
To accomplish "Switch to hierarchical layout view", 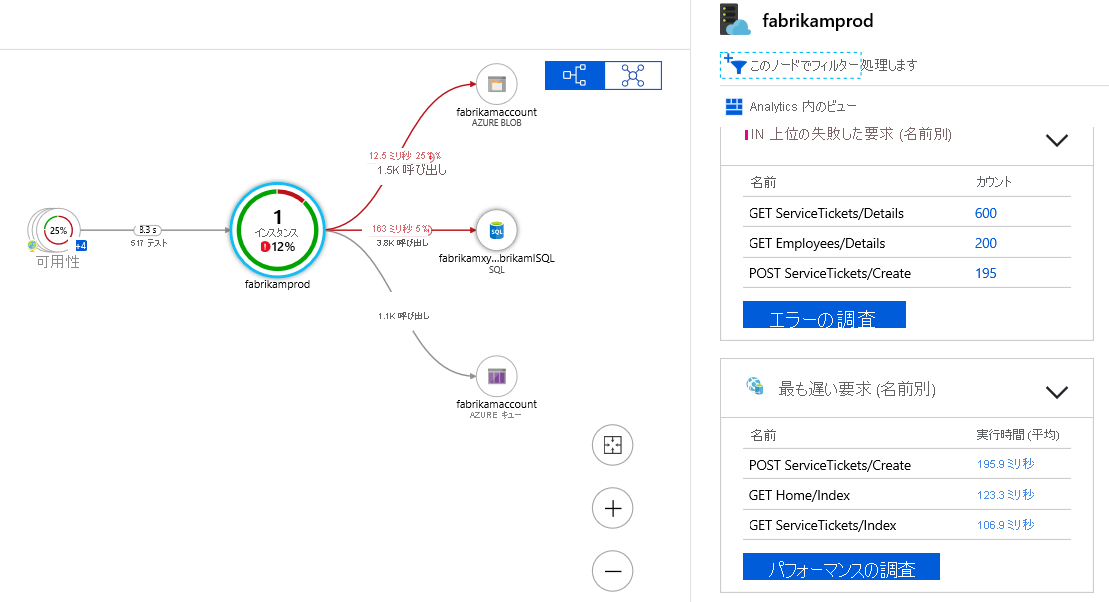I will pos(575,75).
